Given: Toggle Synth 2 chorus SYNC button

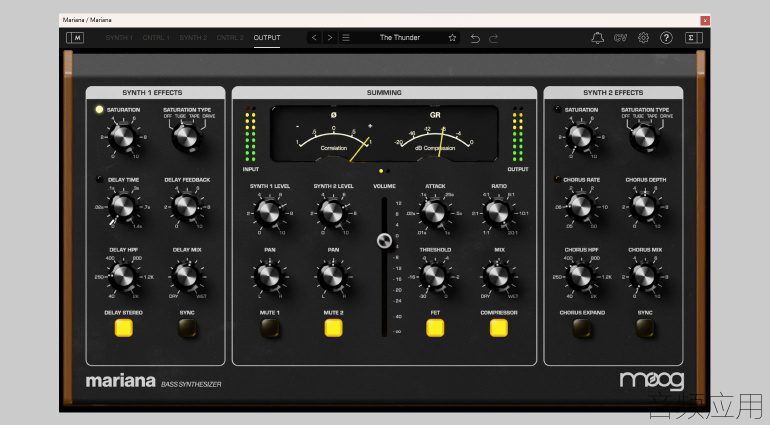Looking at the screenshot, I should click(x=645, y=328).
